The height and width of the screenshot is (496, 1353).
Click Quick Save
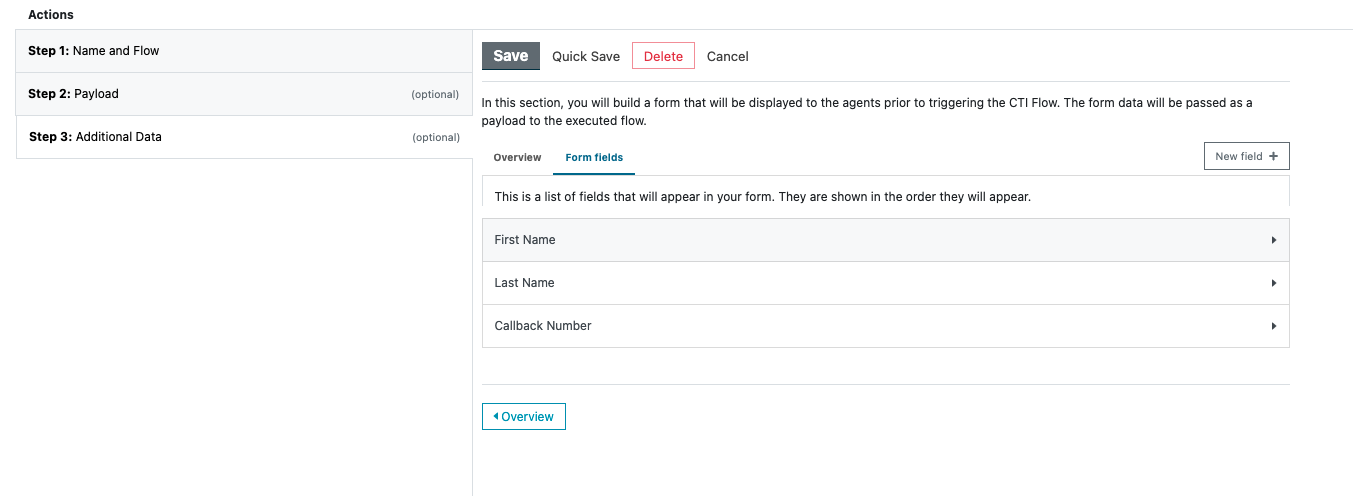586,56
